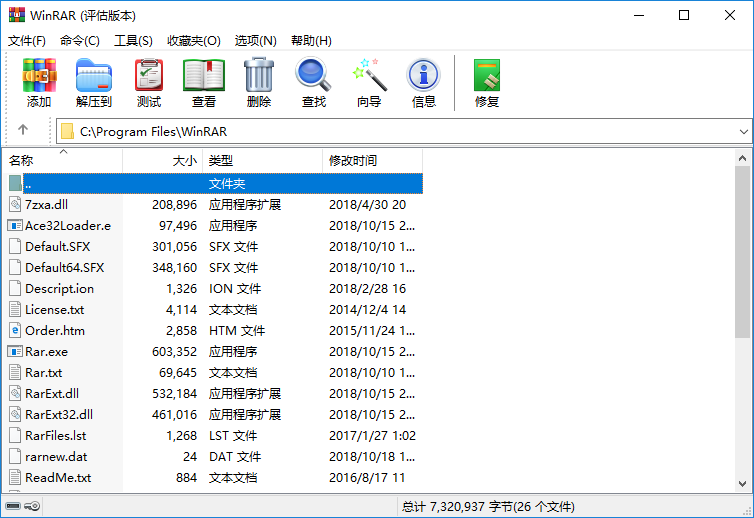Click the 查看 (View) book icon
The height and width of the screenshot is (518, 754).
tap(204, 75)
